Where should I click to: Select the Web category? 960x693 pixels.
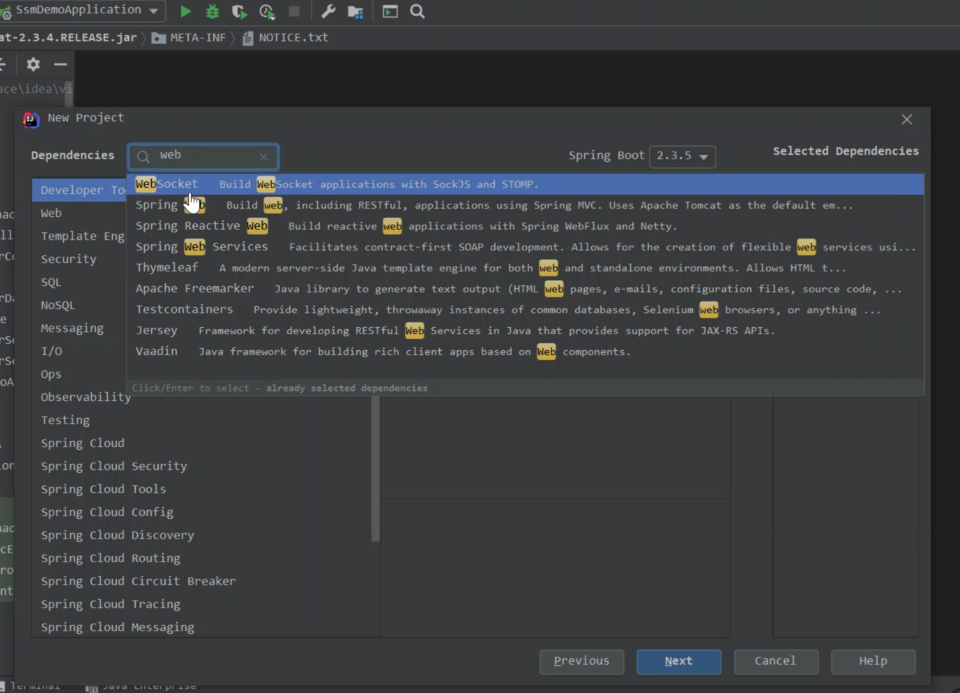point(80,213)
